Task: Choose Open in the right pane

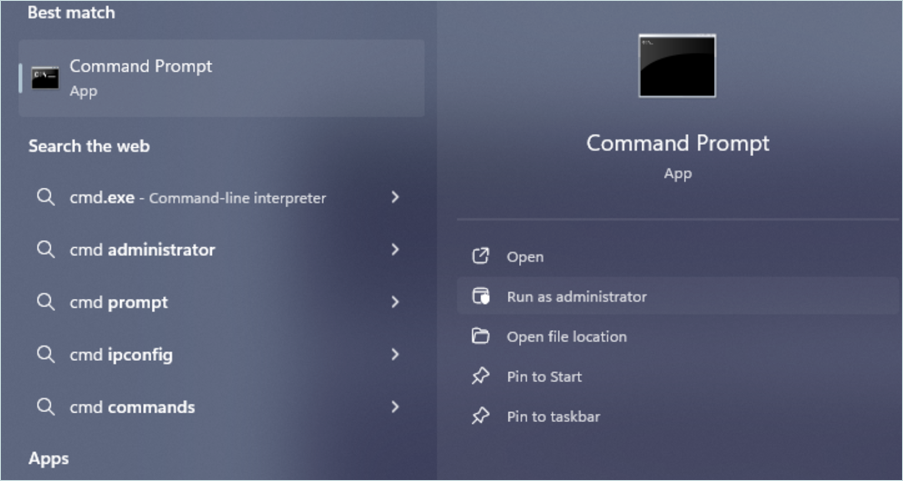Action: click(x=678, y=257)
